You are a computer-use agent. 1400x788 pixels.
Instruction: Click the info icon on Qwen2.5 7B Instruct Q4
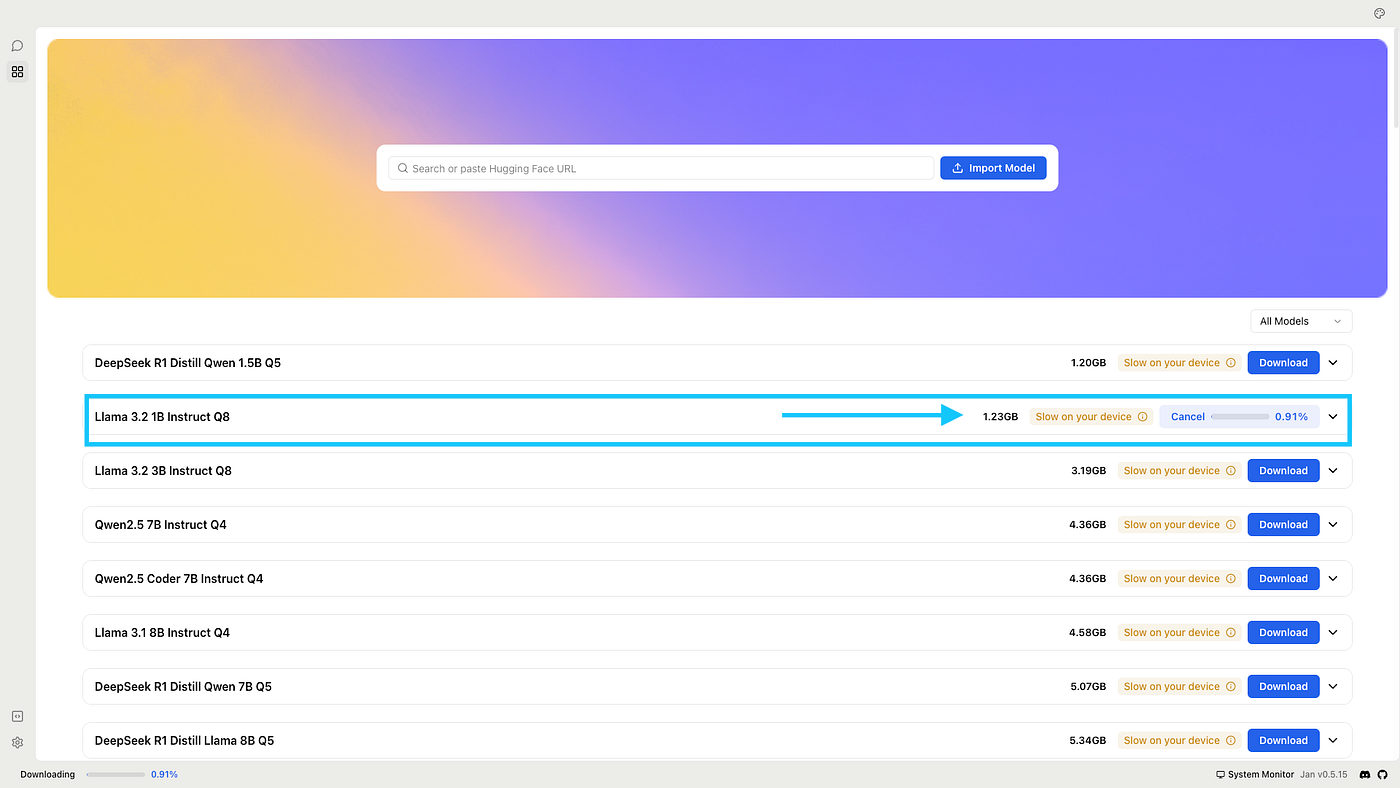[1231, 525]
